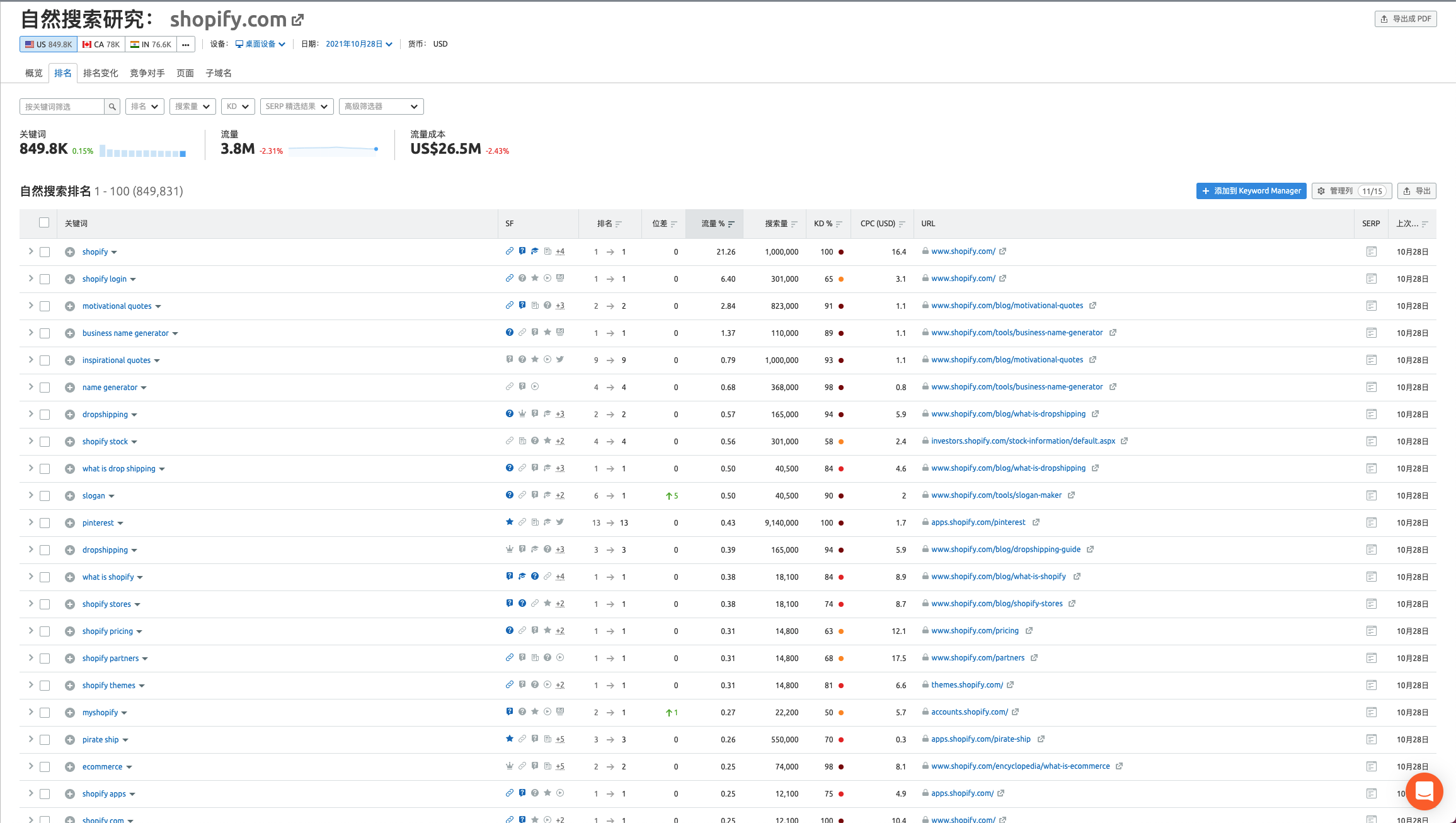Expand the 'shopify' keyword row chevron
Image resolution: width=1456 pixels, height=823 pixels.
pyautogui.click(x=30, y=251)
